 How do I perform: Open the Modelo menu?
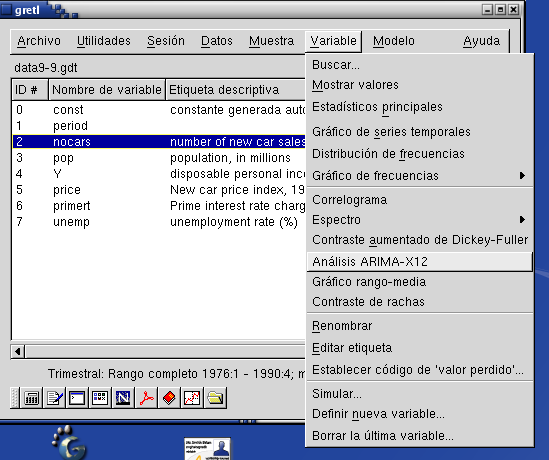coord(394,41)
